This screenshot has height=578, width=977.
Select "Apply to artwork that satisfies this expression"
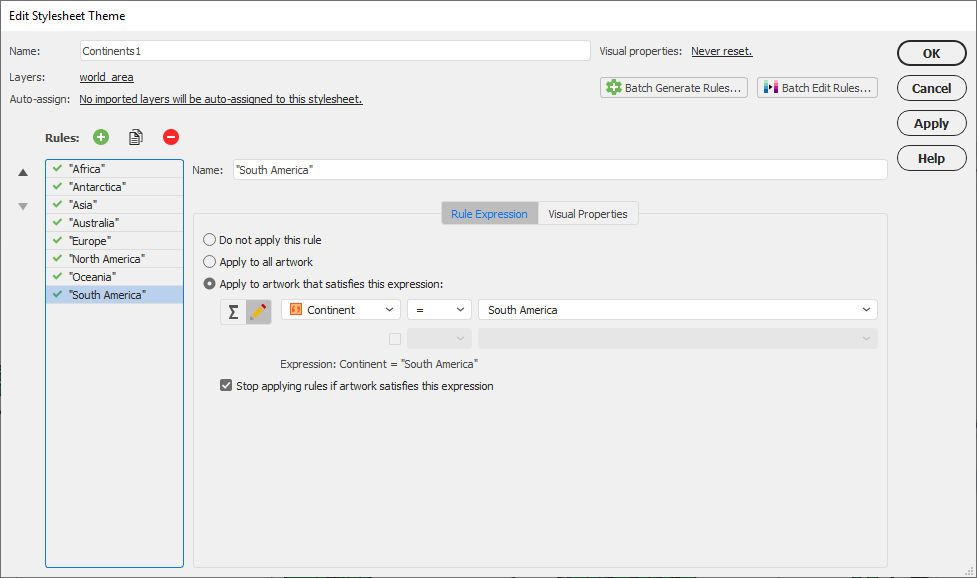point(209,283)
